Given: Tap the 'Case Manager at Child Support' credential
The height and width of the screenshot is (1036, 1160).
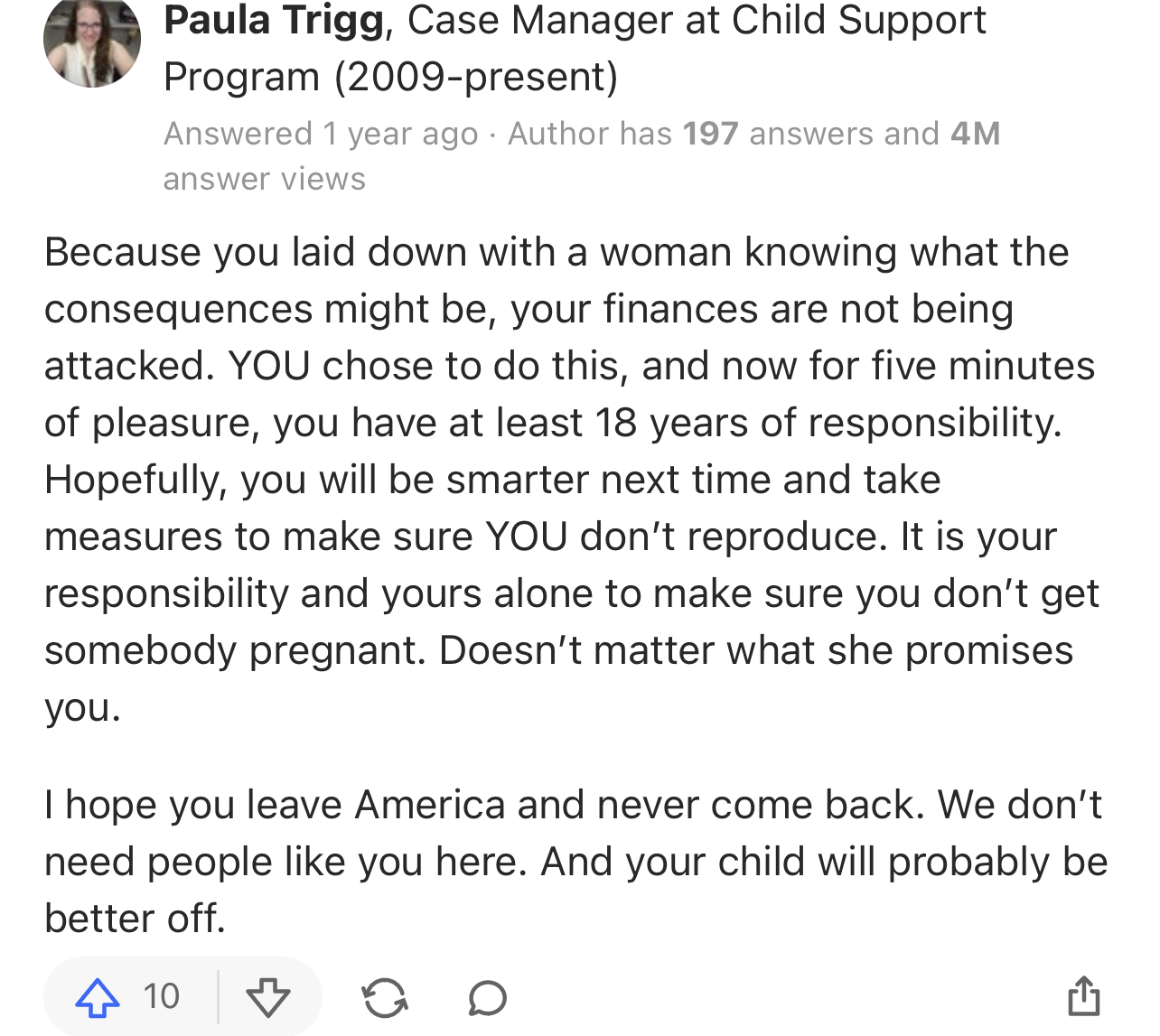Looking at the screenshot, I should [697, 21].
